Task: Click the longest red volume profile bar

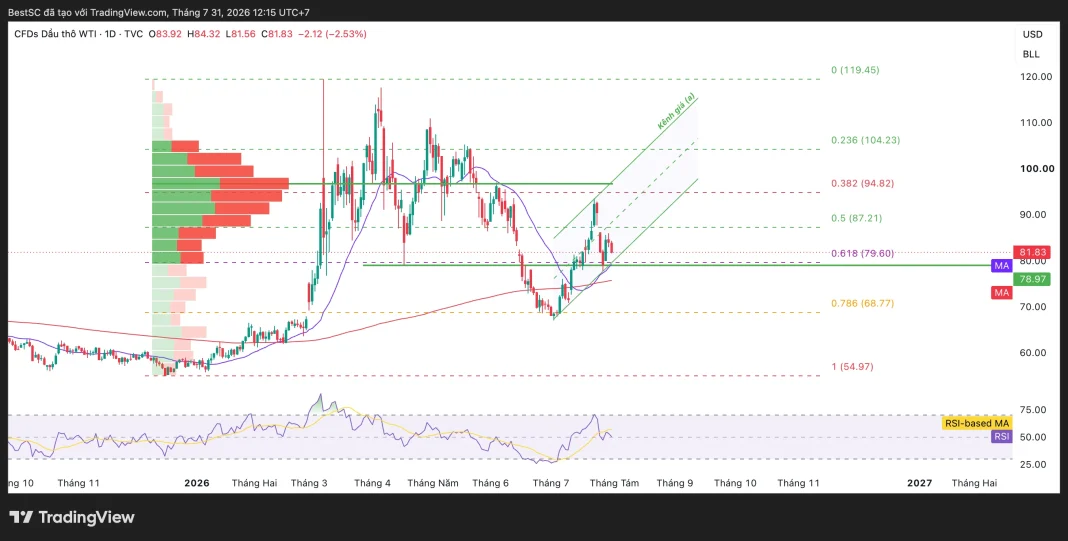Action: click(254, 183)
